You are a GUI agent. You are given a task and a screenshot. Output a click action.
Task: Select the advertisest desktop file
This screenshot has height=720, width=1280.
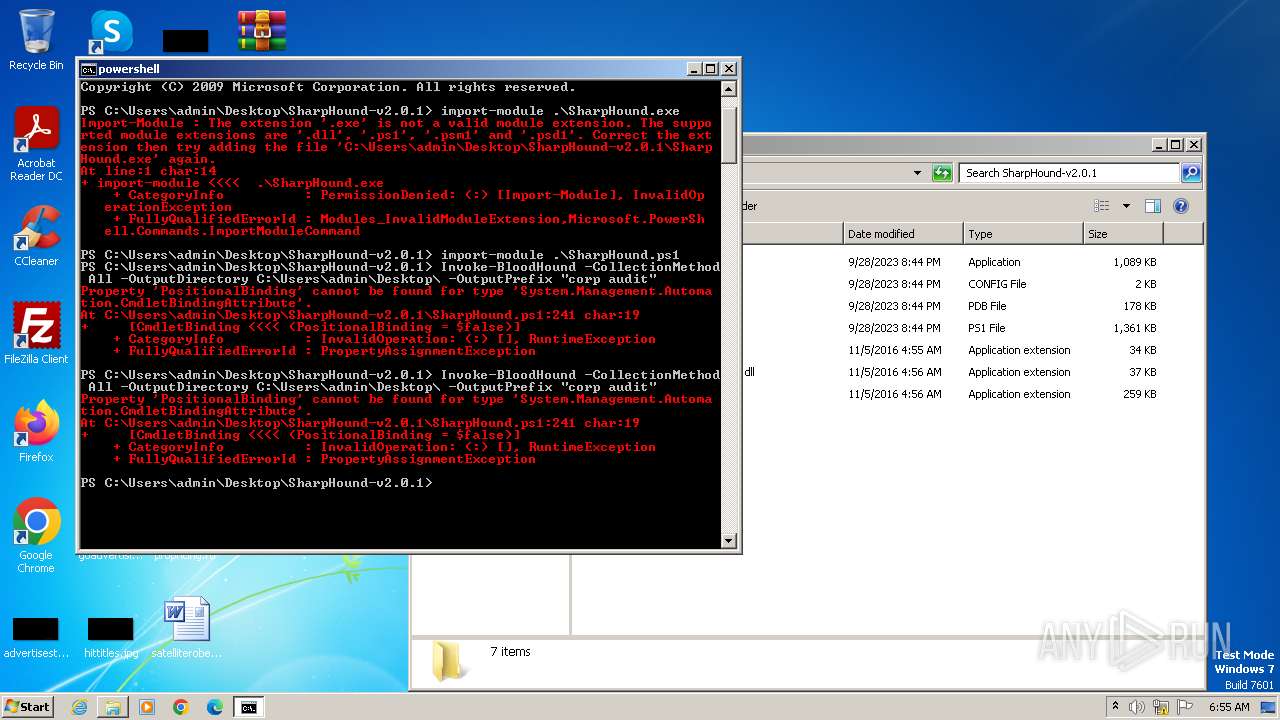pyautogui.click(x=36, y=638)
